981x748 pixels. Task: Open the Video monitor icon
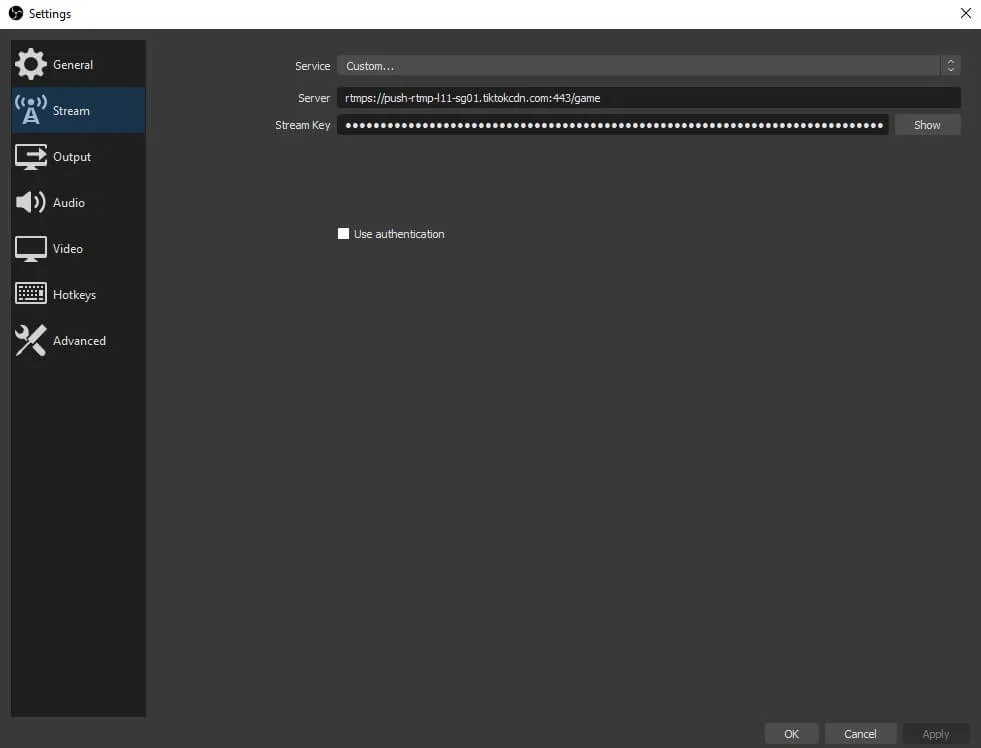tap(30, 249)
